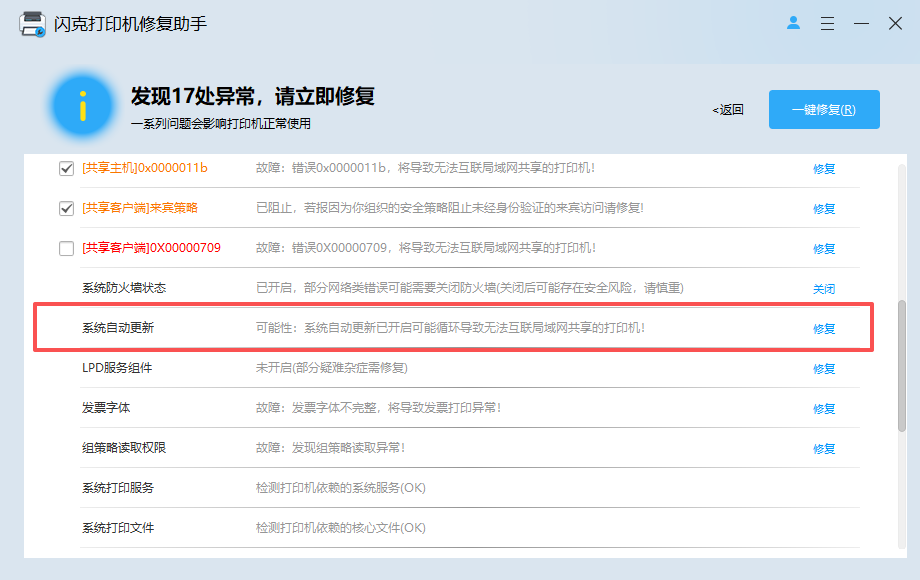Click 修复 for 发票字体

(x=824, y=408)
